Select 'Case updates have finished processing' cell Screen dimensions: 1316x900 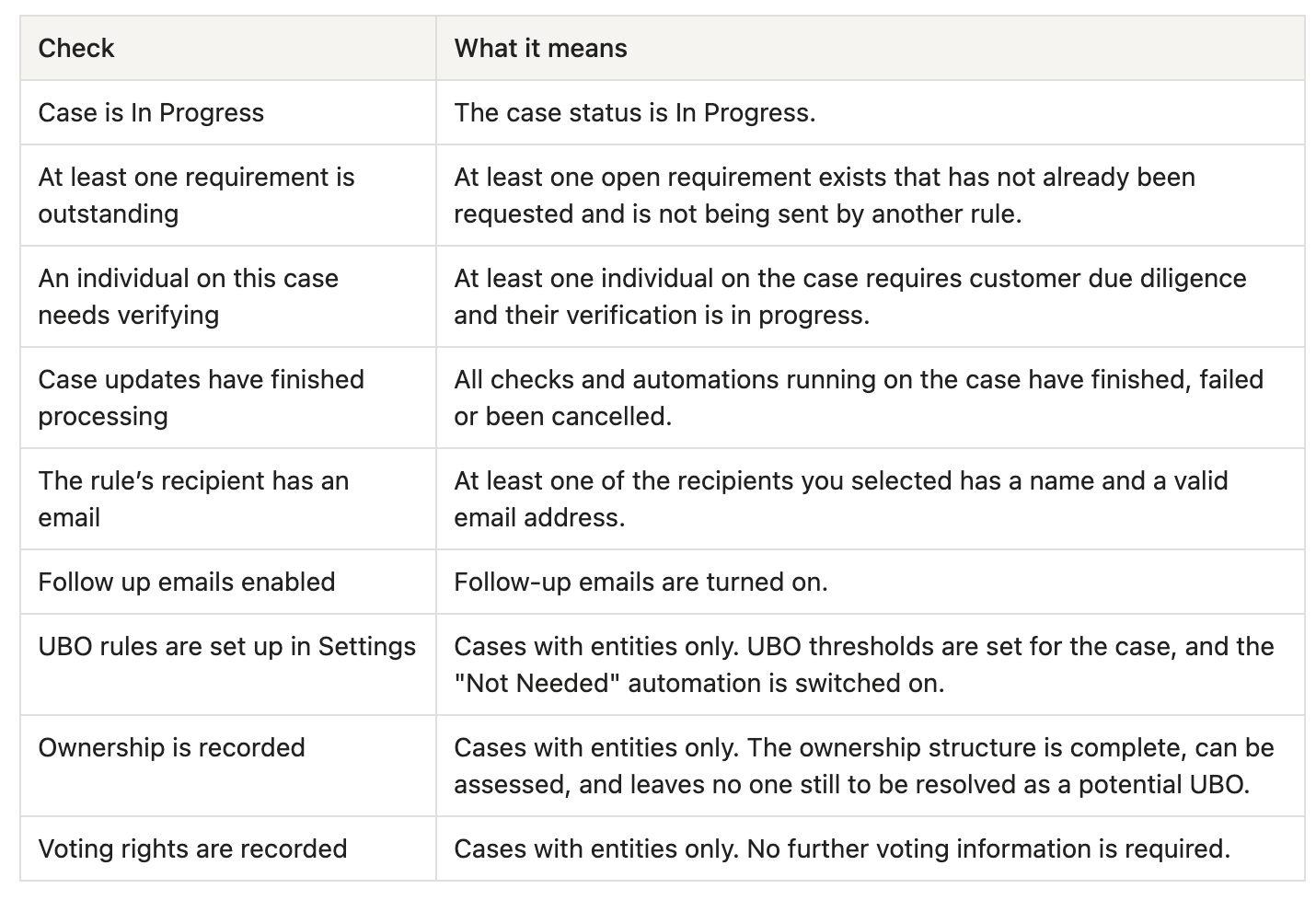point(228,398)
